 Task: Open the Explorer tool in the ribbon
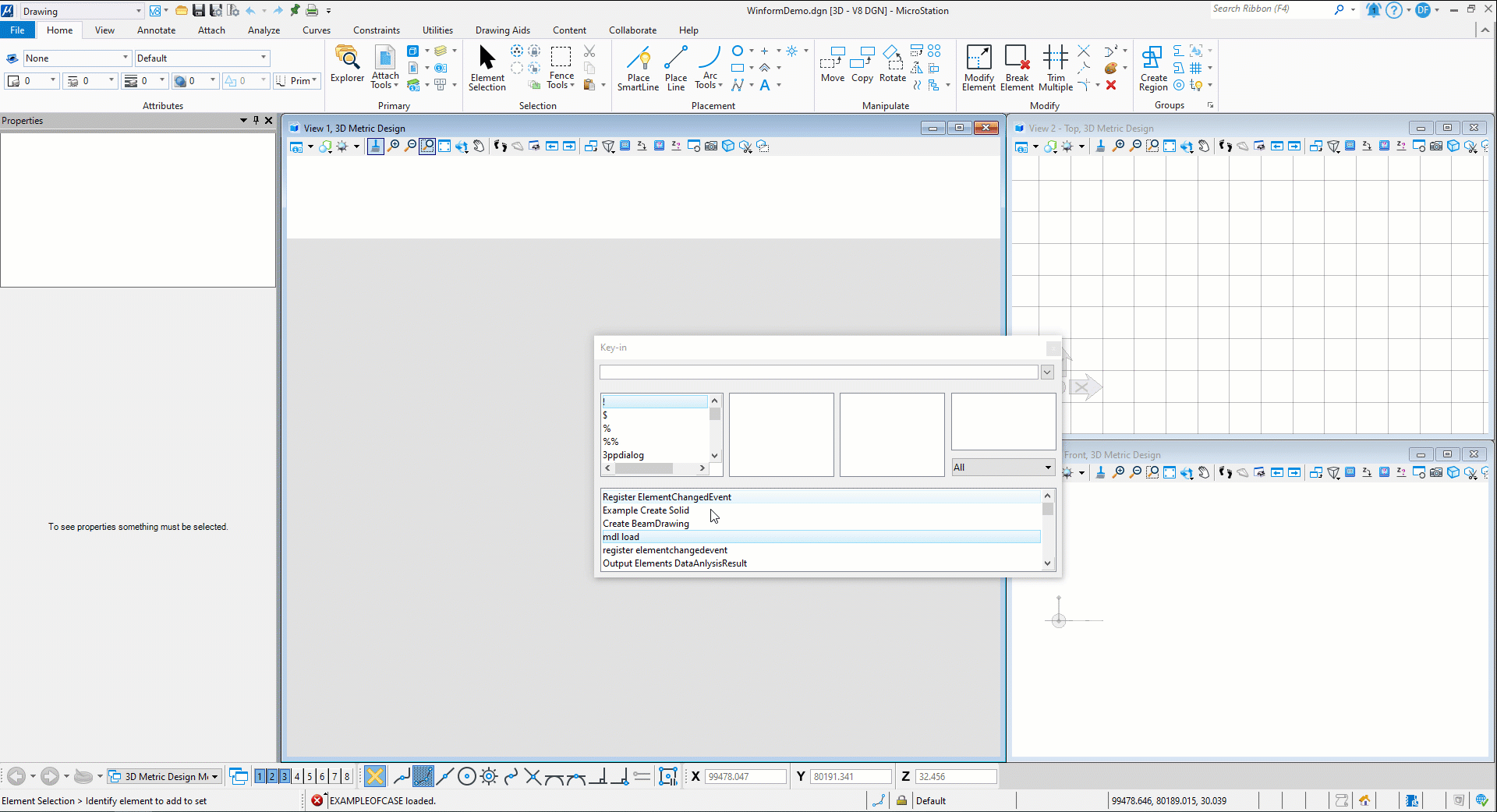point(347,64)
